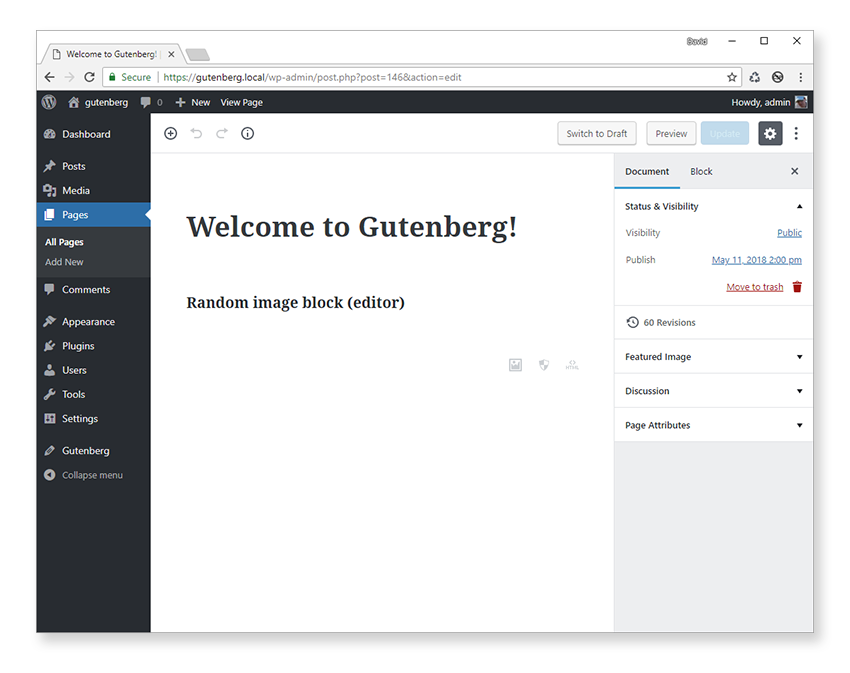Click the Move to trash link
The width and height of the screenshot is (850, 673).
[754, 287]
